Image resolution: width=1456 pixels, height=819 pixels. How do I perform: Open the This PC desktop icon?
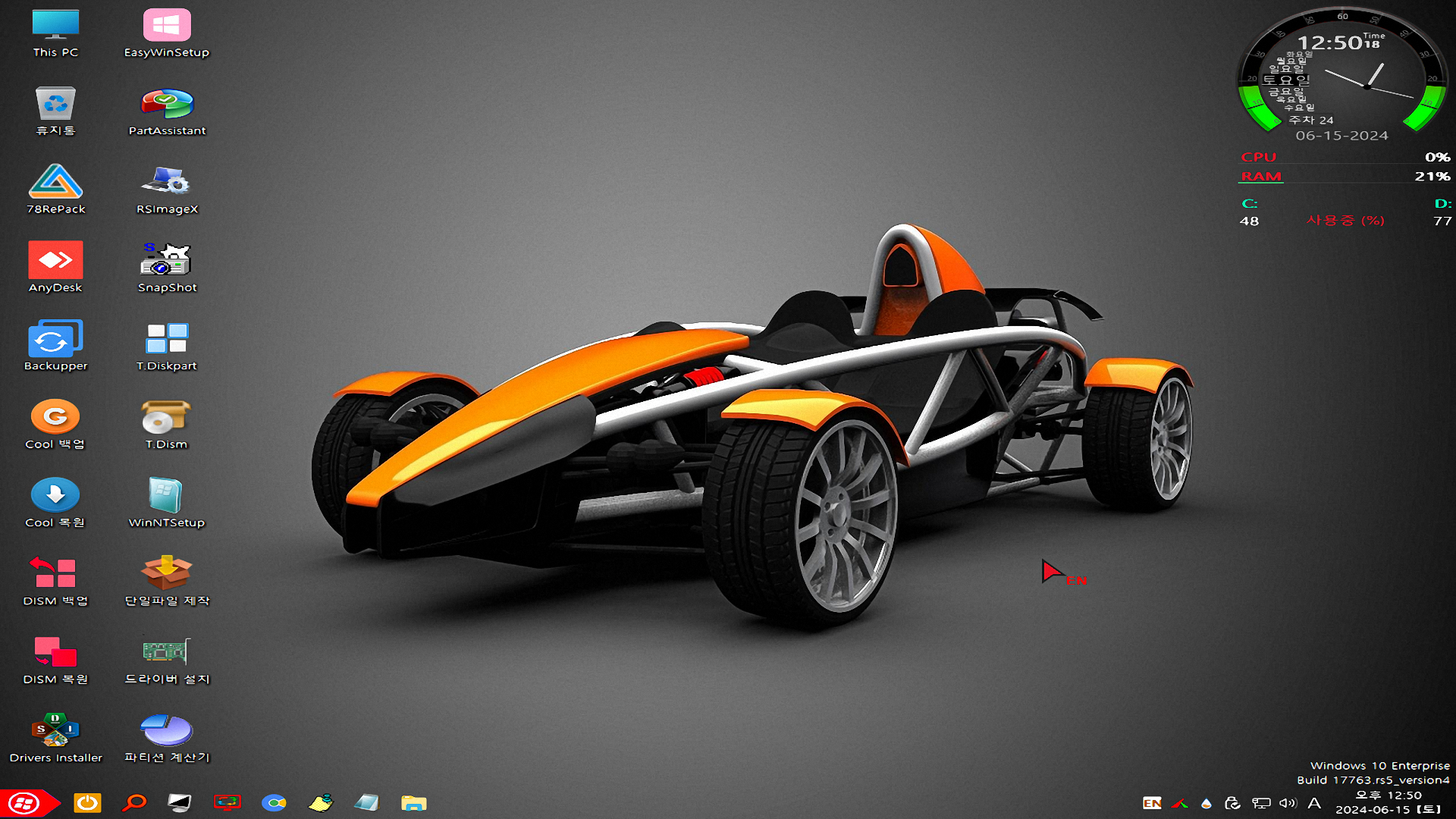pyautogui.click(x=55, y=34)
